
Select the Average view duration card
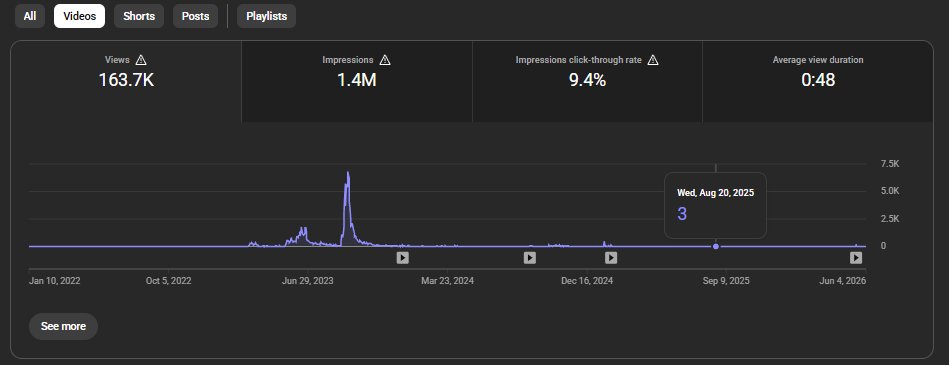[x=818, y=82]
